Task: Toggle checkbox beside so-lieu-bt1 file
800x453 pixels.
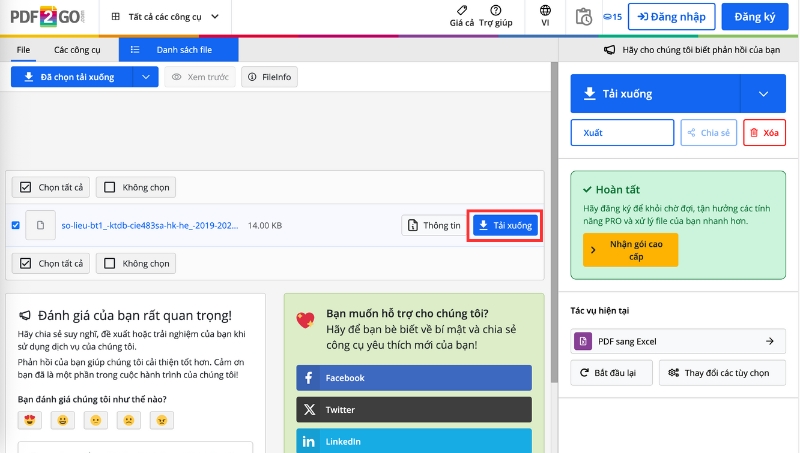Action: [x=15, y=225]
